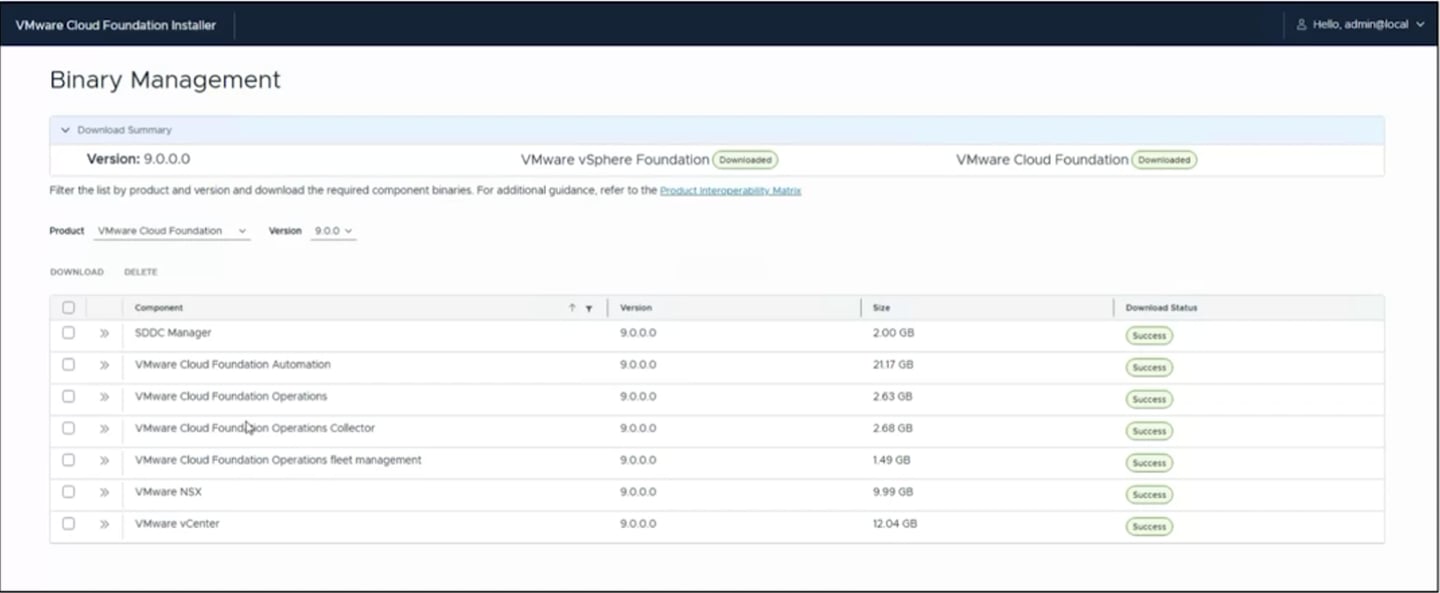Expand details for SDDC Manager row
Screen dimensions: 1440x593
(x=104, y=333)
